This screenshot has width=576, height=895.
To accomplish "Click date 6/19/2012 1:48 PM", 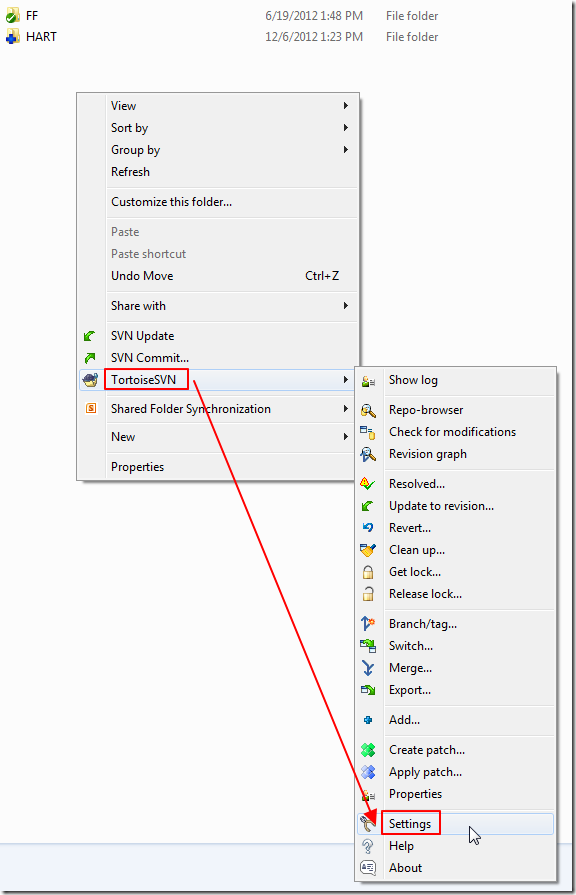I will 314,16.
